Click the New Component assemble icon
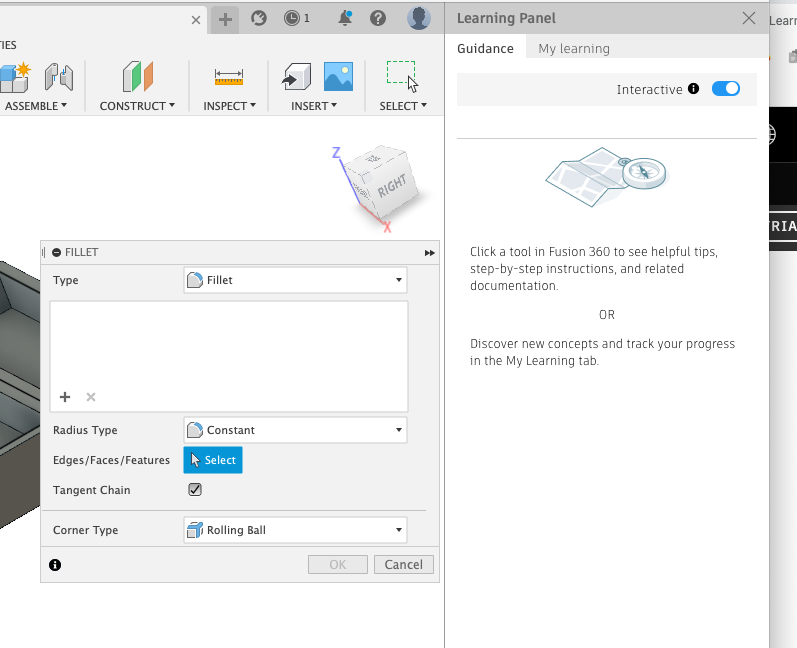The height and width of the screenshot is (648, 797). [14, 77]
